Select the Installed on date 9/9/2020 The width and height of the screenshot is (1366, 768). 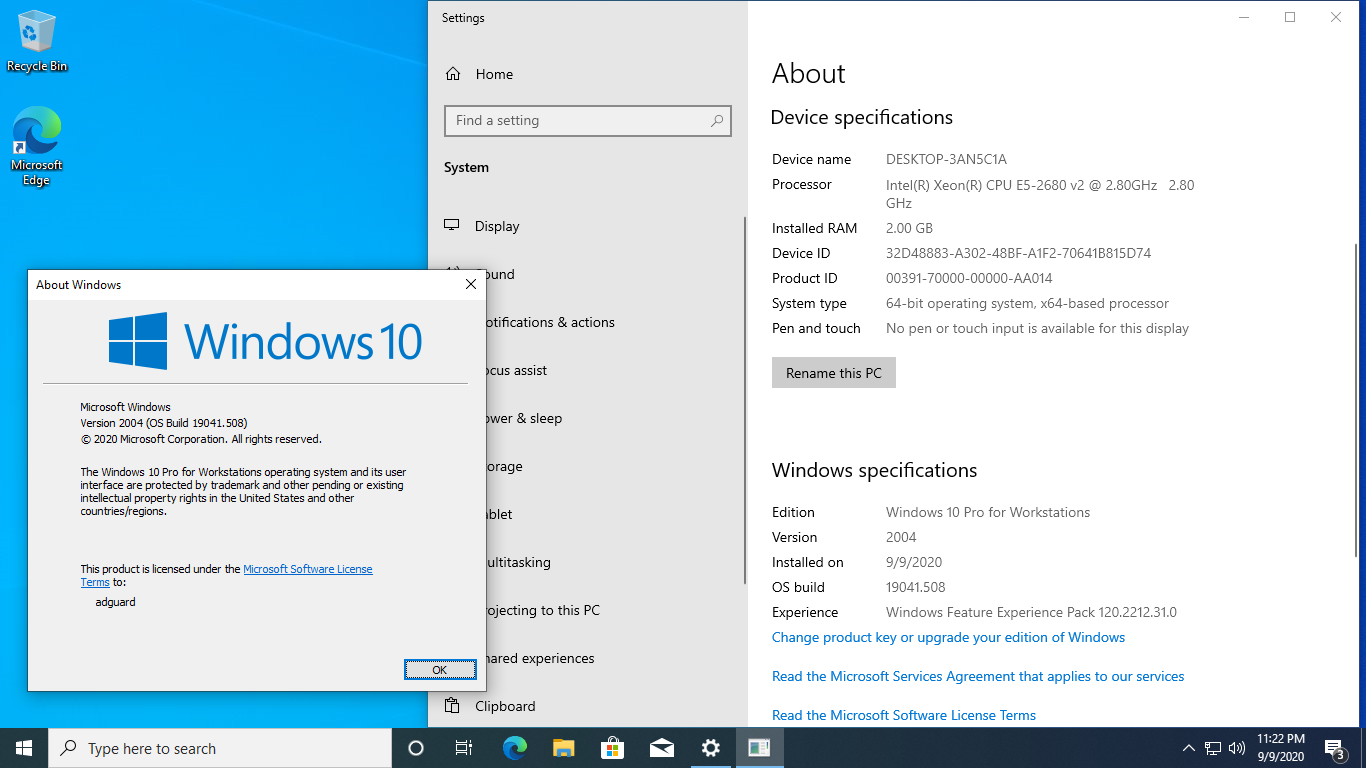914,562
